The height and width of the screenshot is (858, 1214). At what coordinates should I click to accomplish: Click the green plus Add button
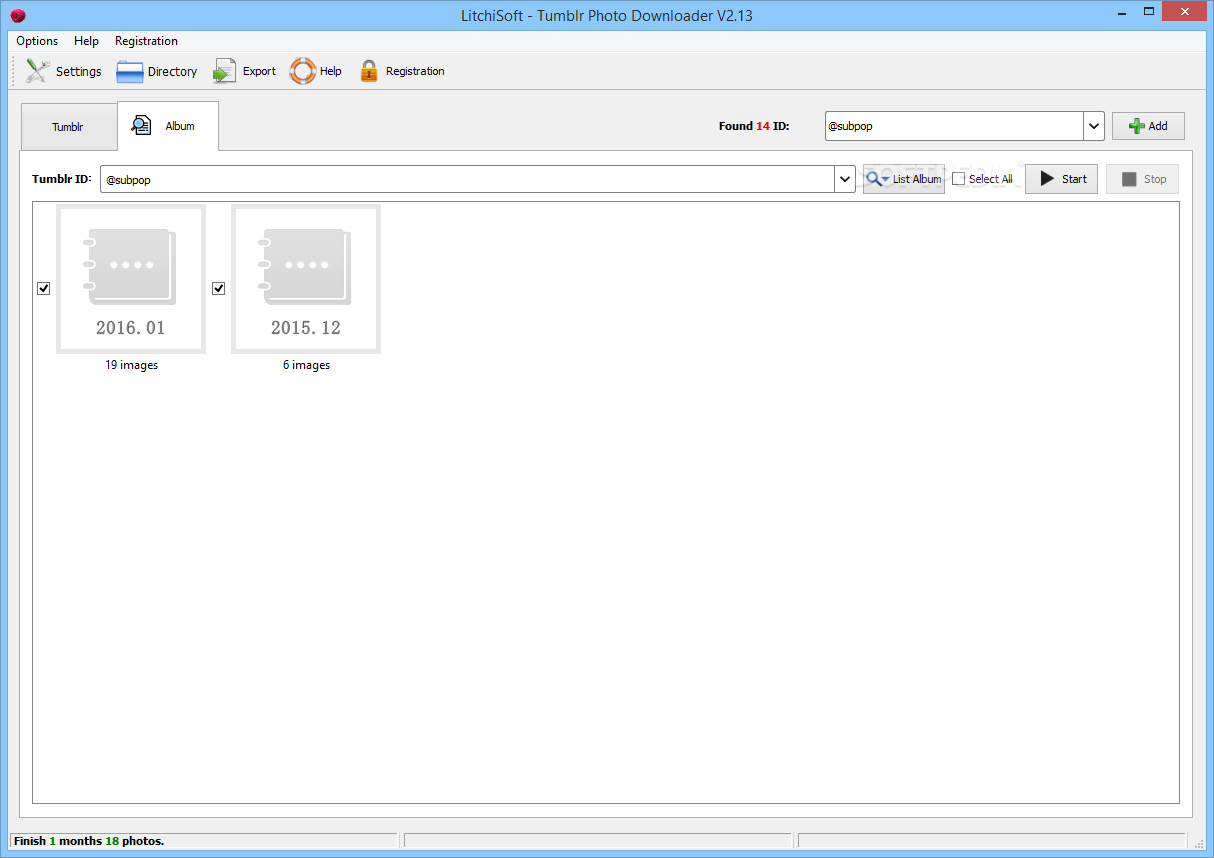(x=1148, y=126)
